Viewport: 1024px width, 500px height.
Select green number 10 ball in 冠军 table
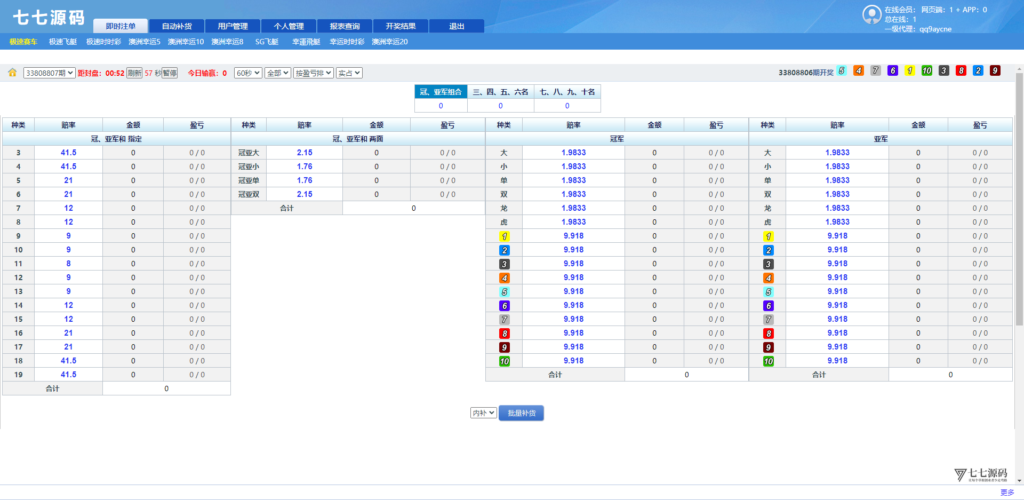click(505, 361)
